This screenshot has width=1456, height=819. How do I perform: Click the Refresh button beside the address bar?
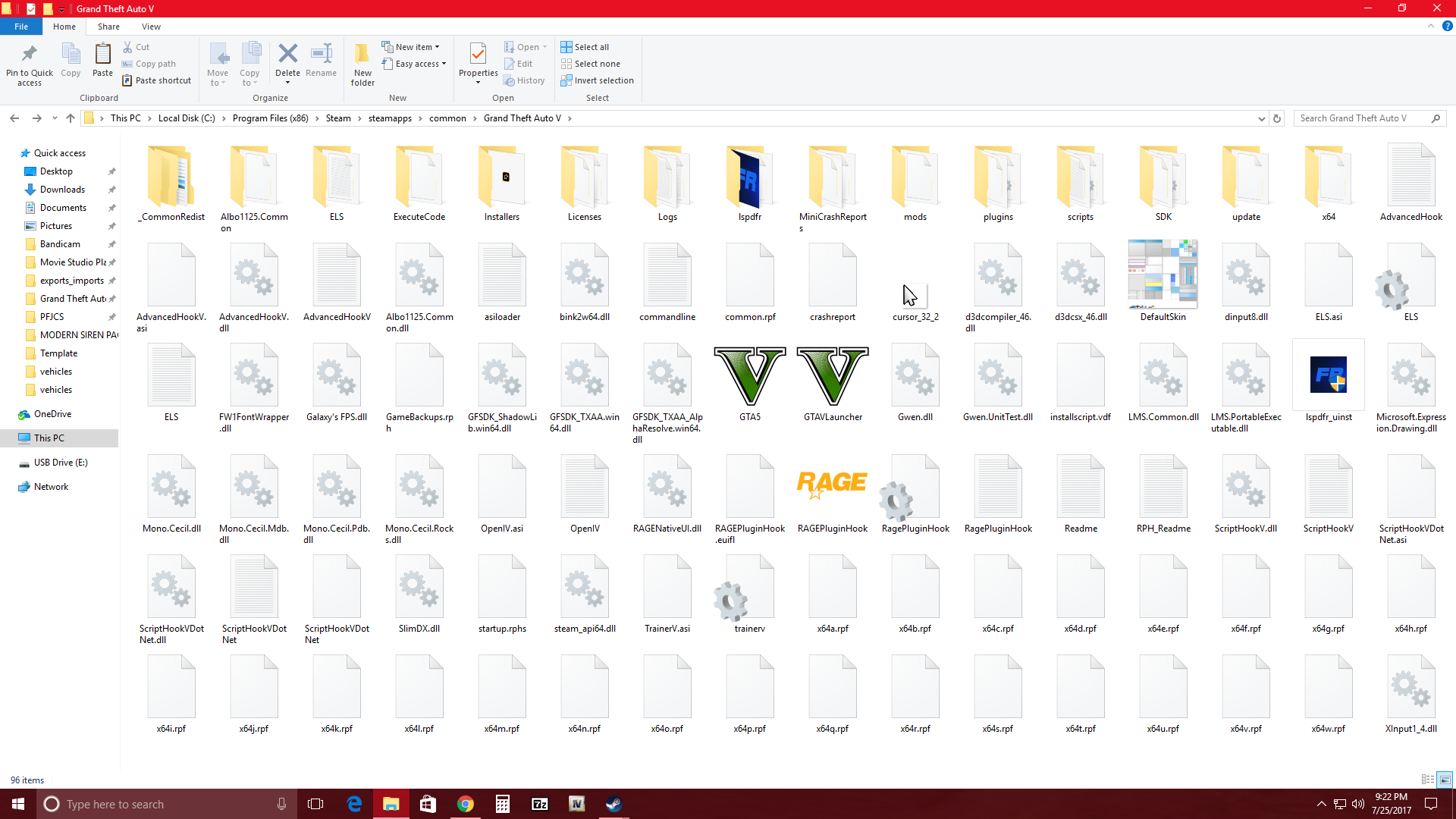click(1277, 118)
